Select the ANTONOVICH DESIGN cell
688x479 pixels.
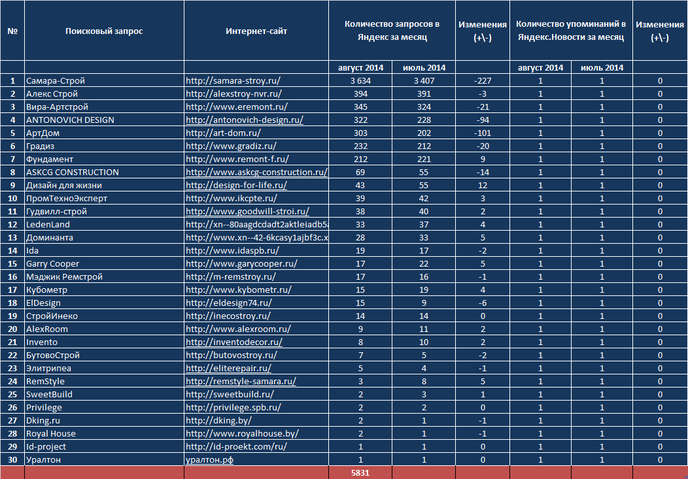click(x=104, y=120)
